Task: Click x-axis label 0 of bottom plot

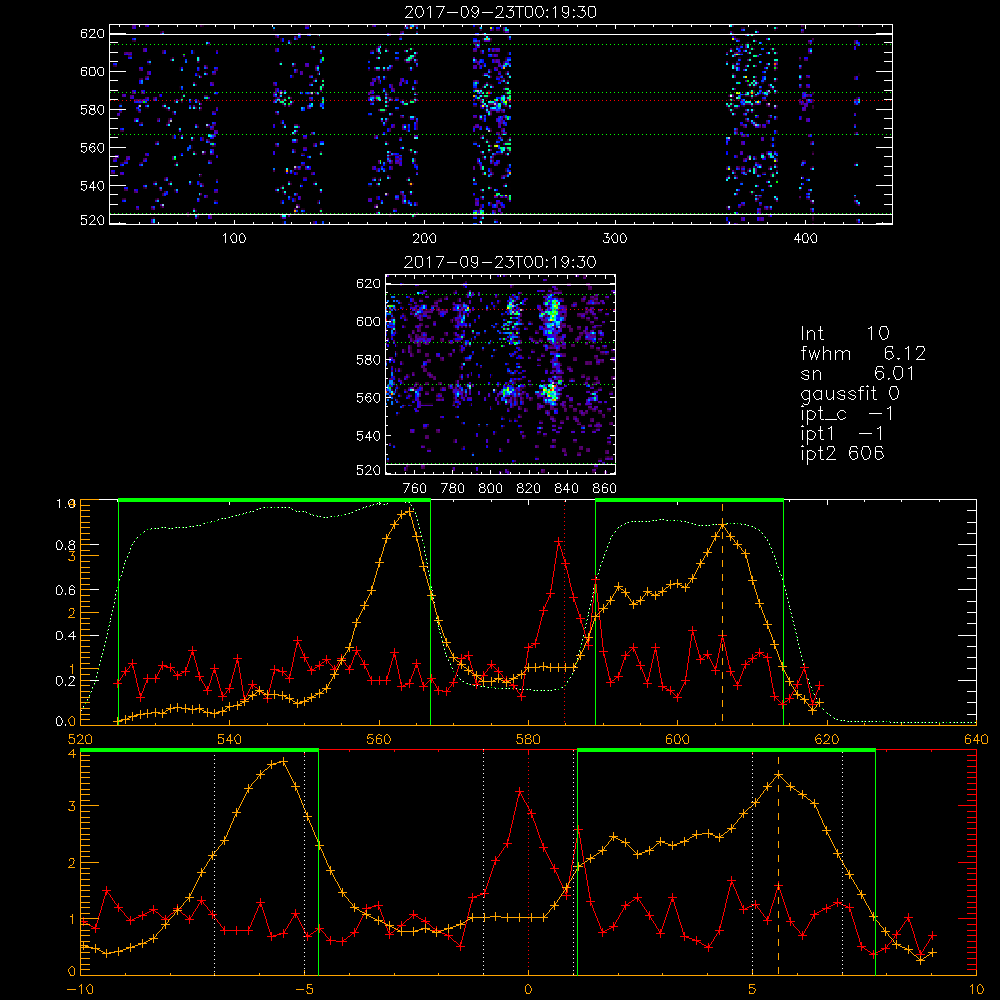Action: [x=528, y=990]
